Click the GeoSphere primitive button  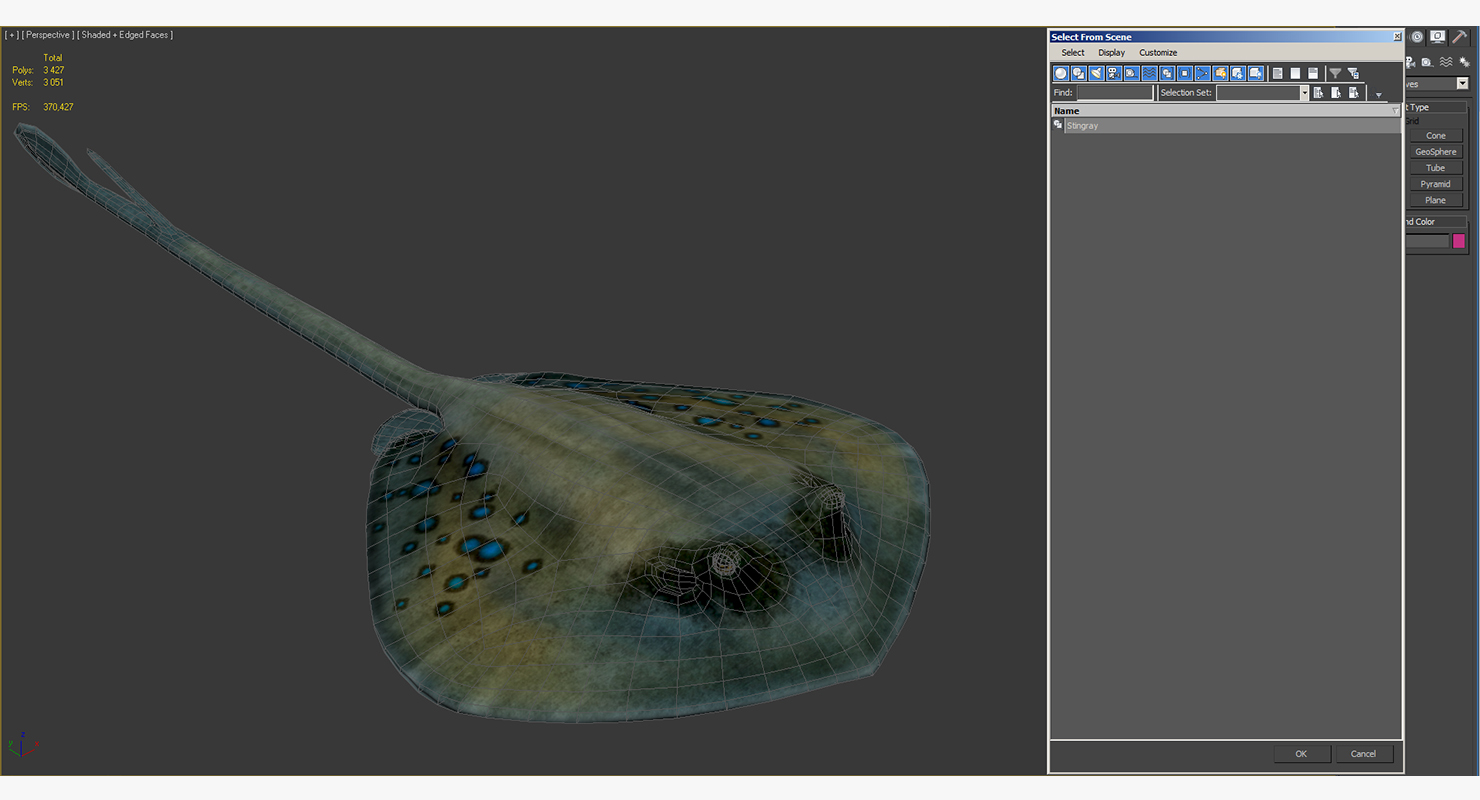point(1435,152)
